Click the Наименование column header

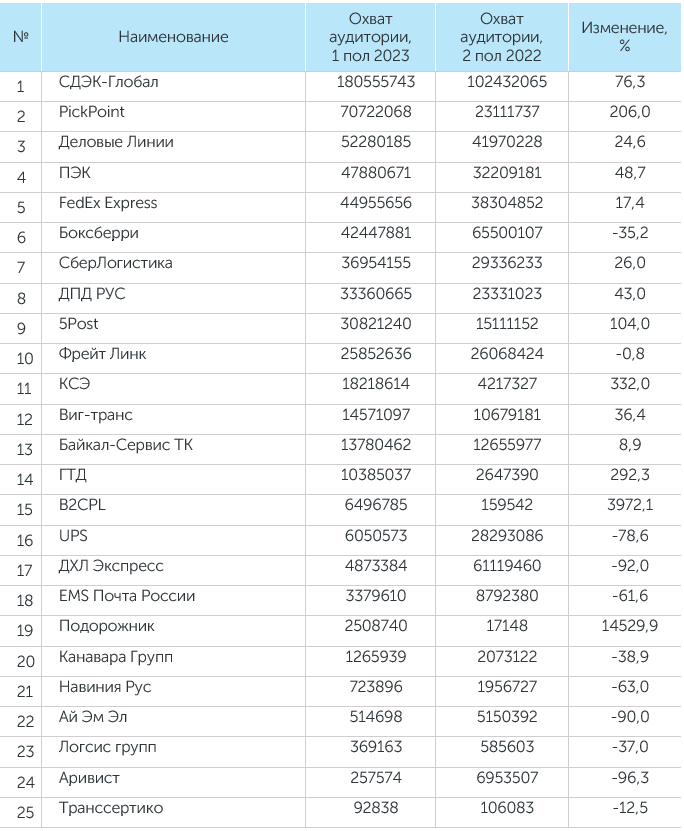click(173, 37)
